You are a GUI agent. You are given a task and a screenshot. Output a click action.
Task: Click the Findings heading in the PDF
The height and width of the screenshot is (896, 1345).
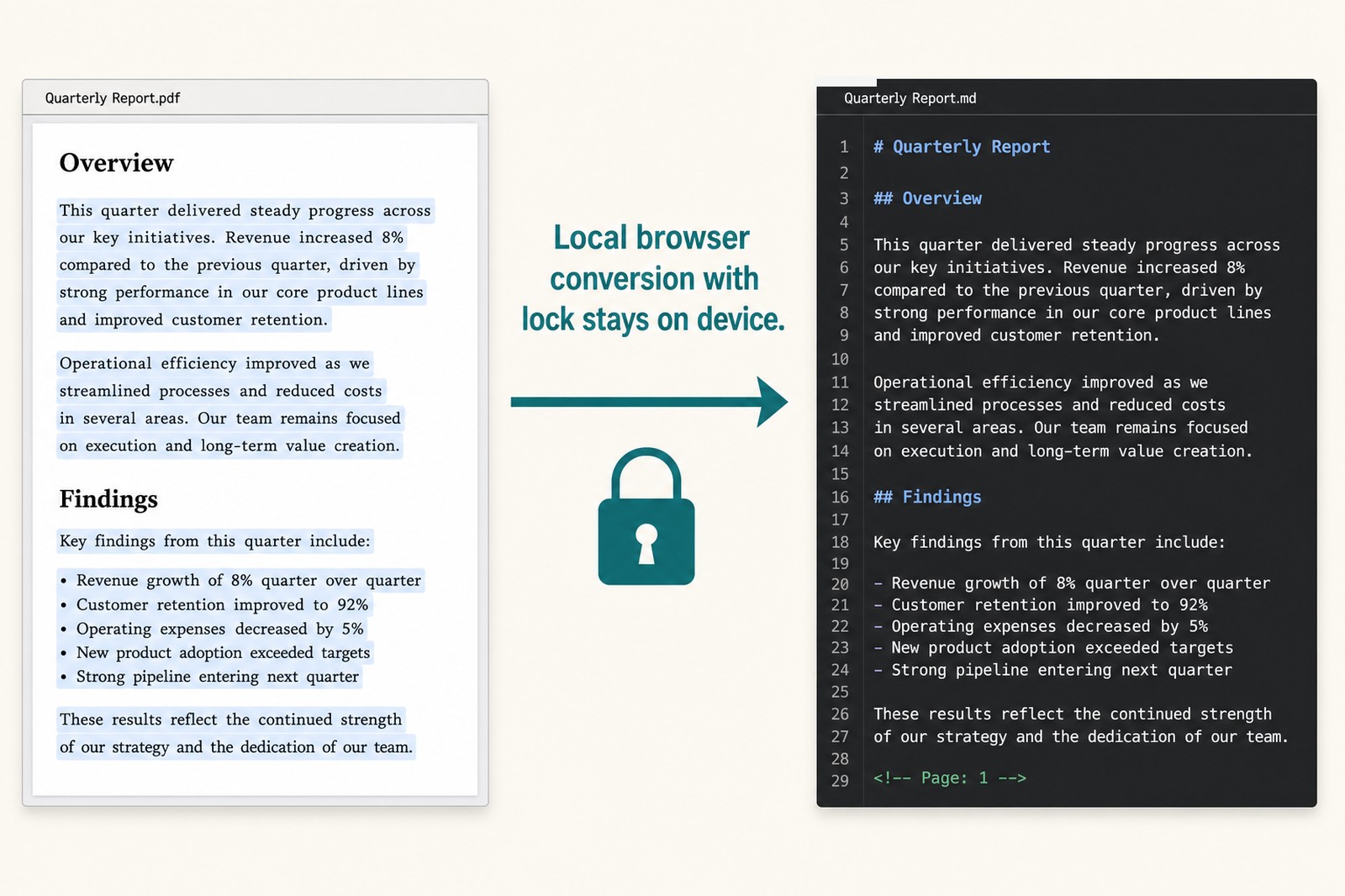coord(108,499)
